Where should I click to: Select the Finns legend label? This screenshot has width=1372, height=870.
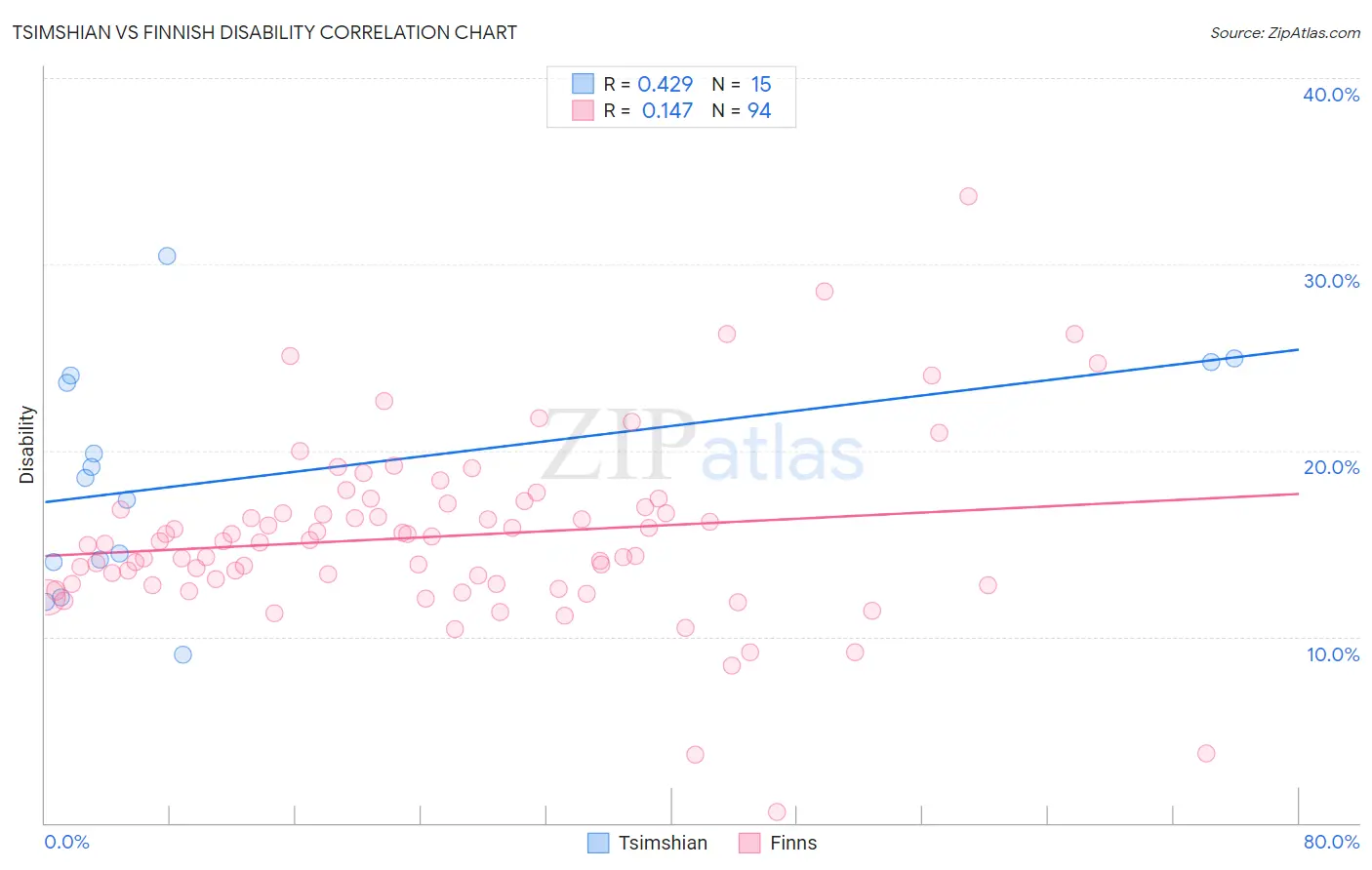tap(793, 843)
